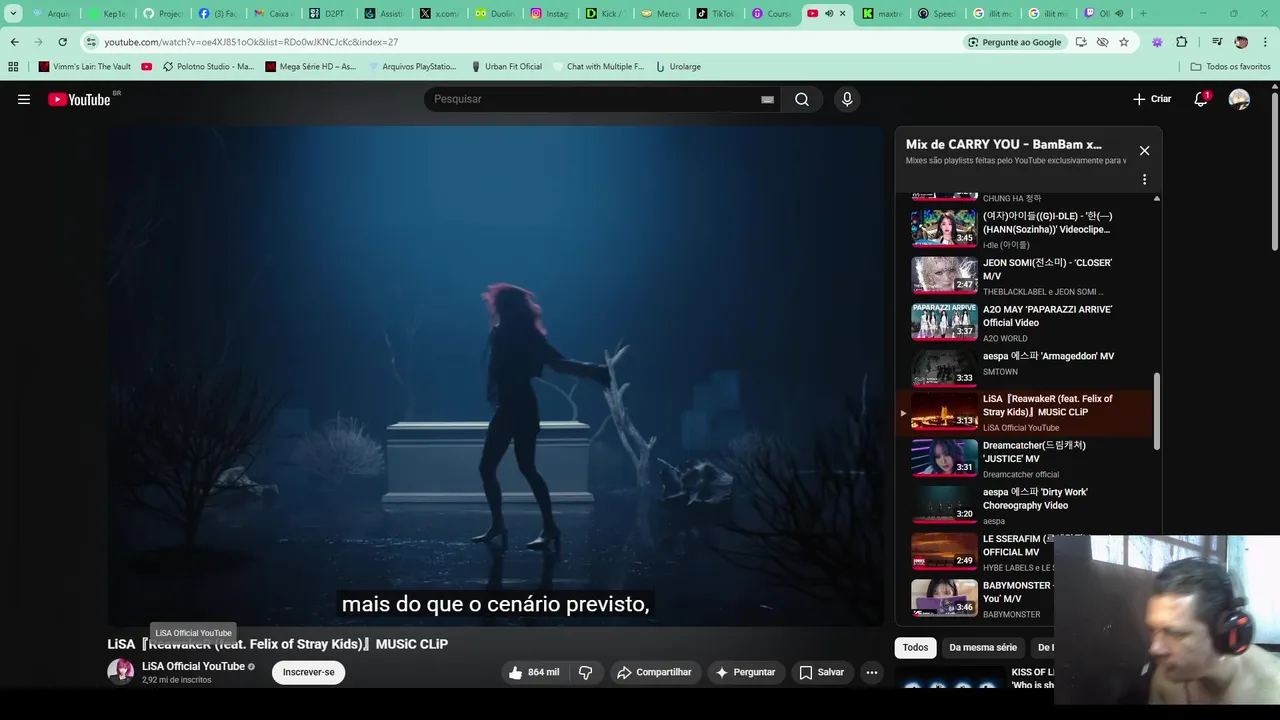Screen dimensions: 1280x720
Task: Open YouTube notifications bell
Action: pyautogui.click(x=1201, y=99)
